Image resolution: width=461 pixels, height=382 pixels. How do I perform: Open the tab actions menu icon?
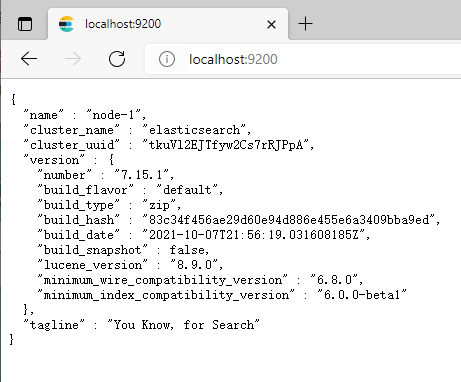pyautogui.click(x=25, y=24)
